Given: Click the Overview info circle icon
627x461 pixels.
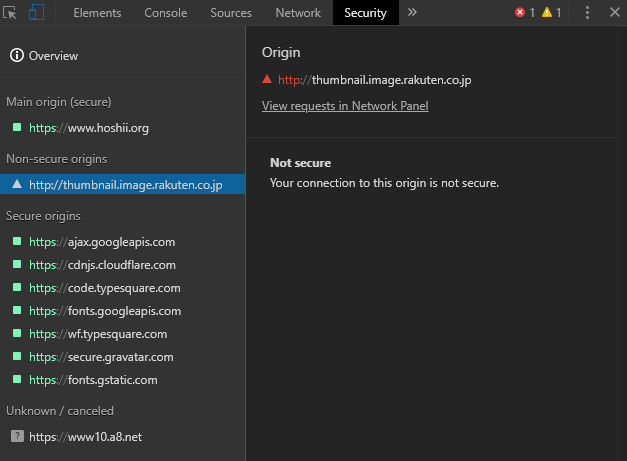Looking at the screenshot, I should coord(17,56).
